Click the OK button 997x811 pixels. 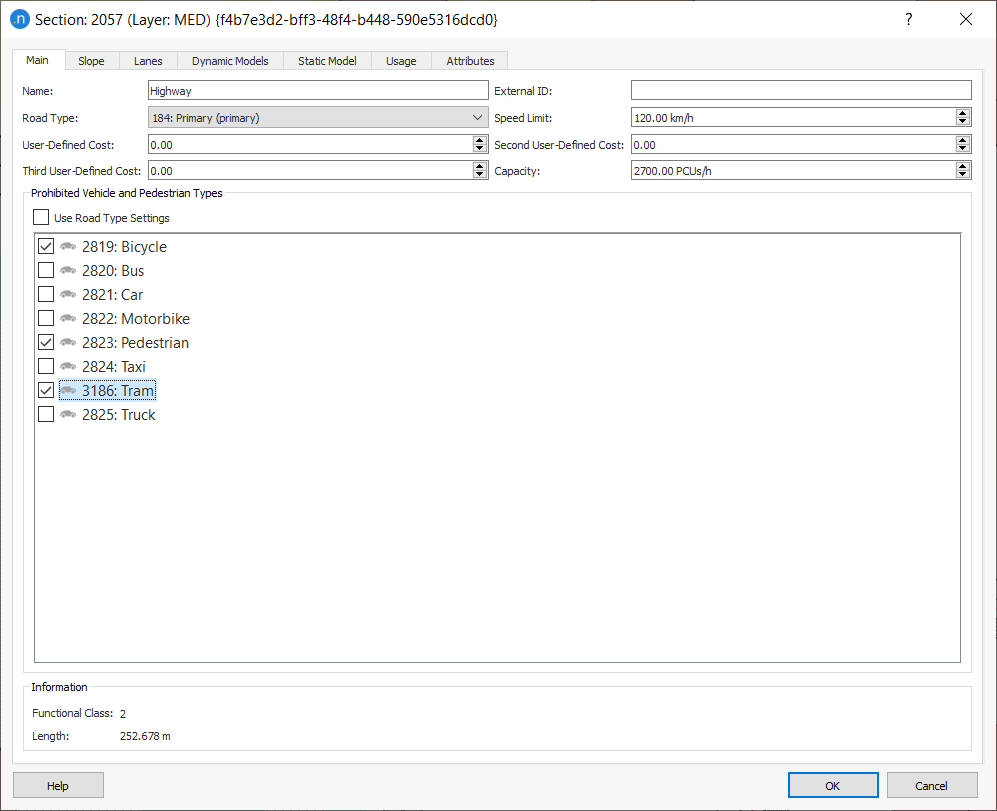click(x=833, y=785)
